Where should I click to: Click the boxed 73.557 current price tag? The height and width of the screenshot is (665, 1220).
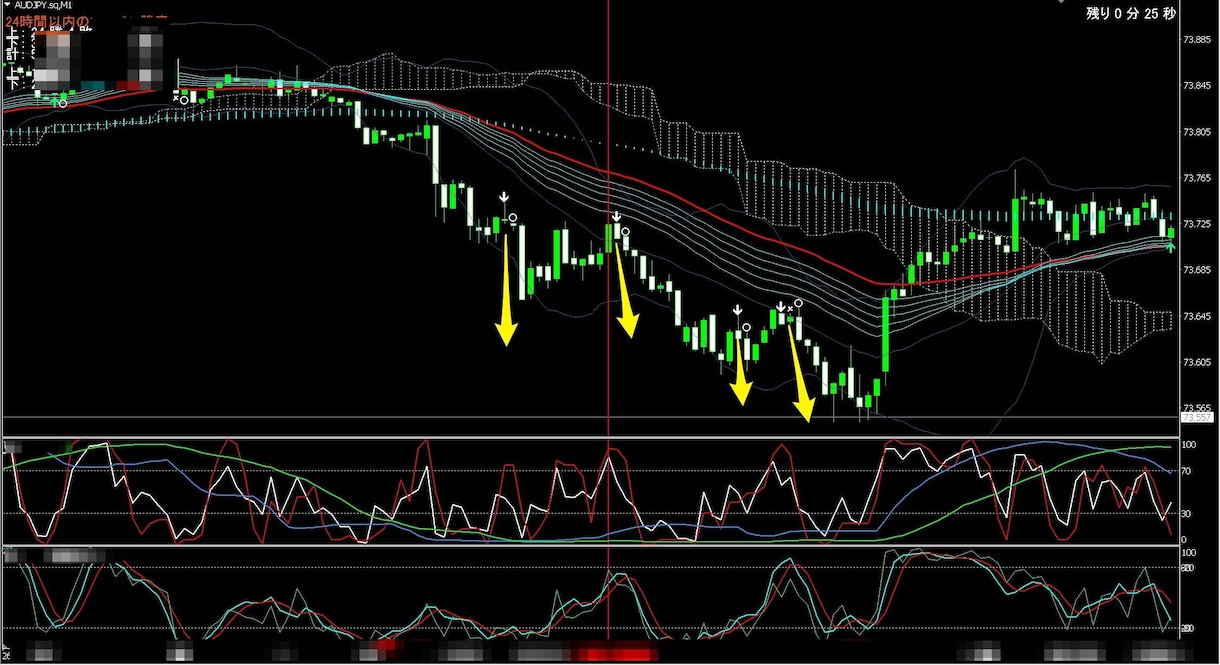coord(1196,417)
